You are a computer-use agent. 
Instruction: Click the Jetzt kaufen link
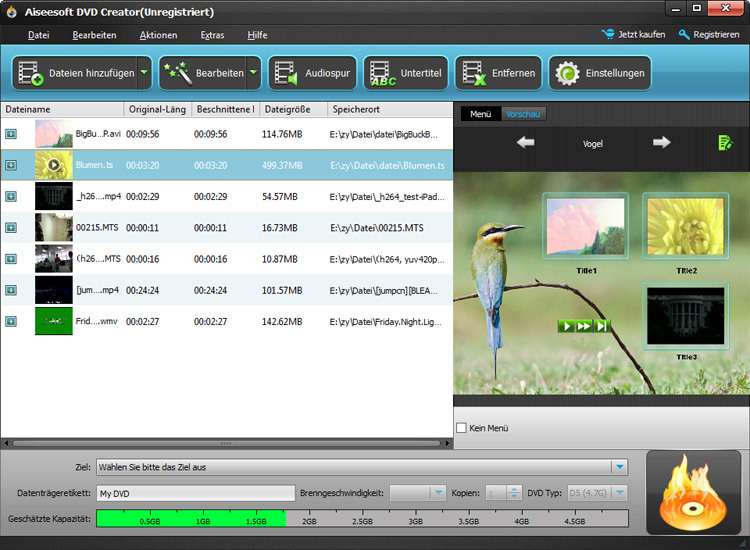click(x=633, y=35)
